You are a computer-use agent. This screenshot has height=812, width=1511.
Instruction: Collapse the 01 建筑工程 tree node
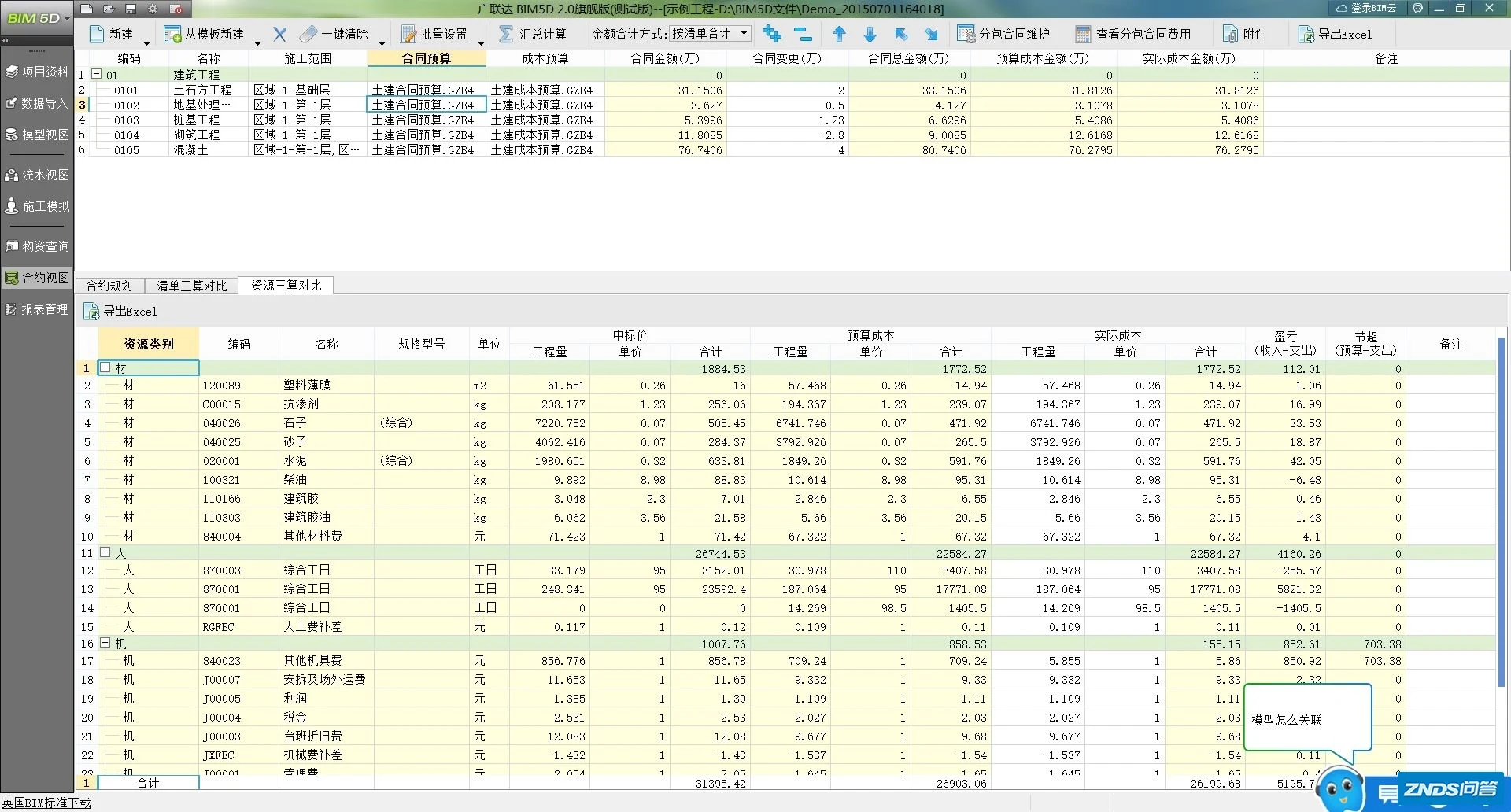[x=96, y=75]
